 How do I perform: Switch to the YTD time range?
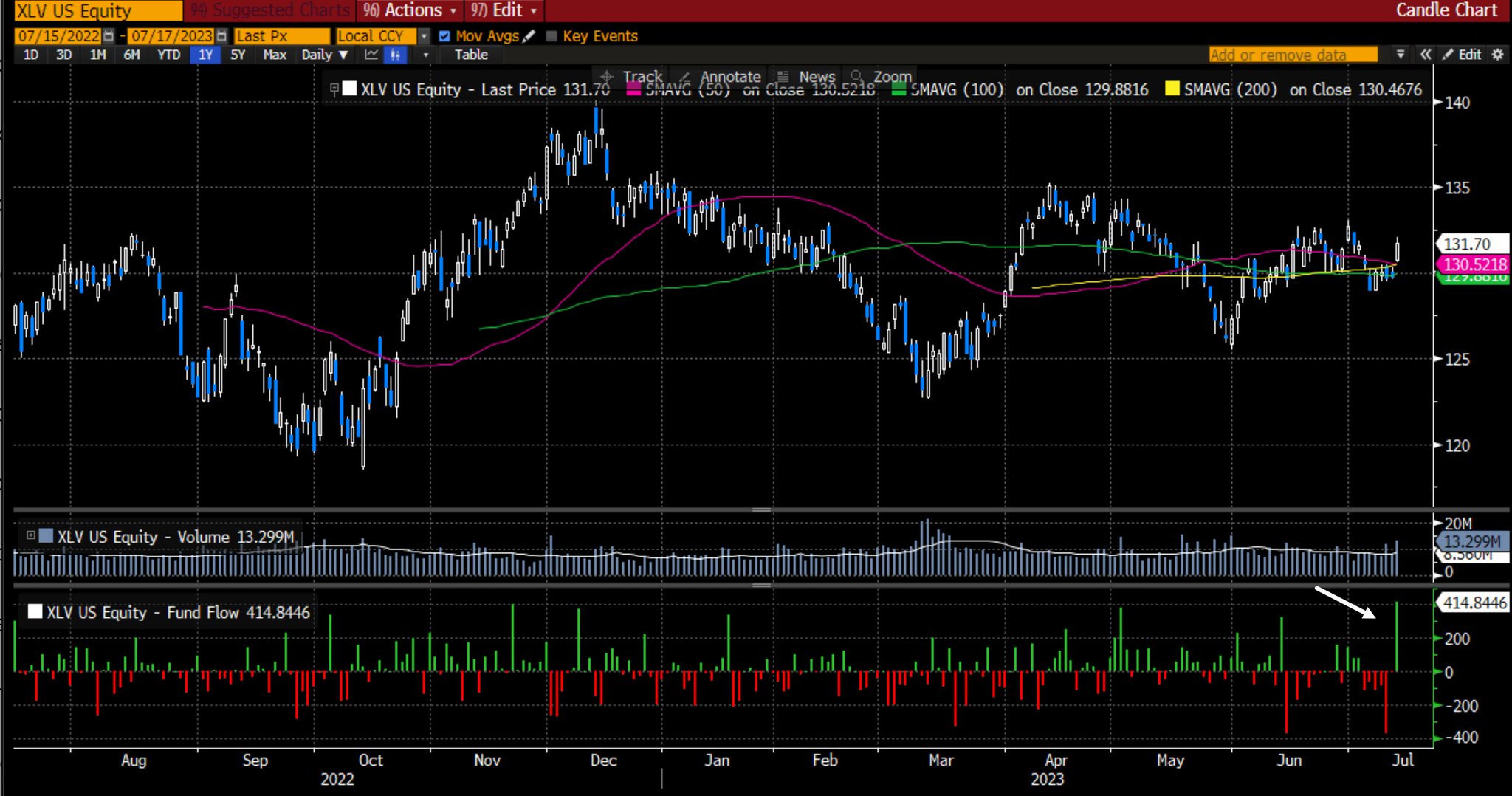[168, 55]
